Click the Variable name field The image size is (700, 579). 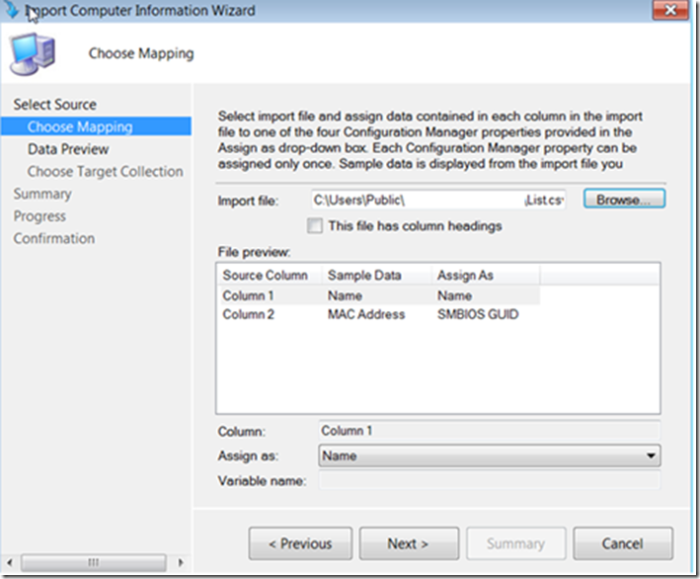tap(490, 481)
